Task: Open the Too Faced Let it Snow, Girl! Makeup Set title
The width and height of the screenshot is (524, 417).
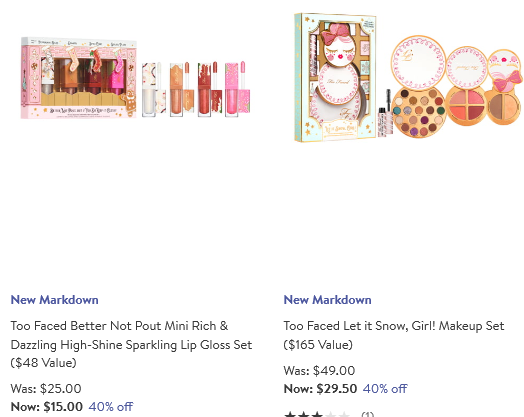Action: pyautogui.click(x=394, y=335)
